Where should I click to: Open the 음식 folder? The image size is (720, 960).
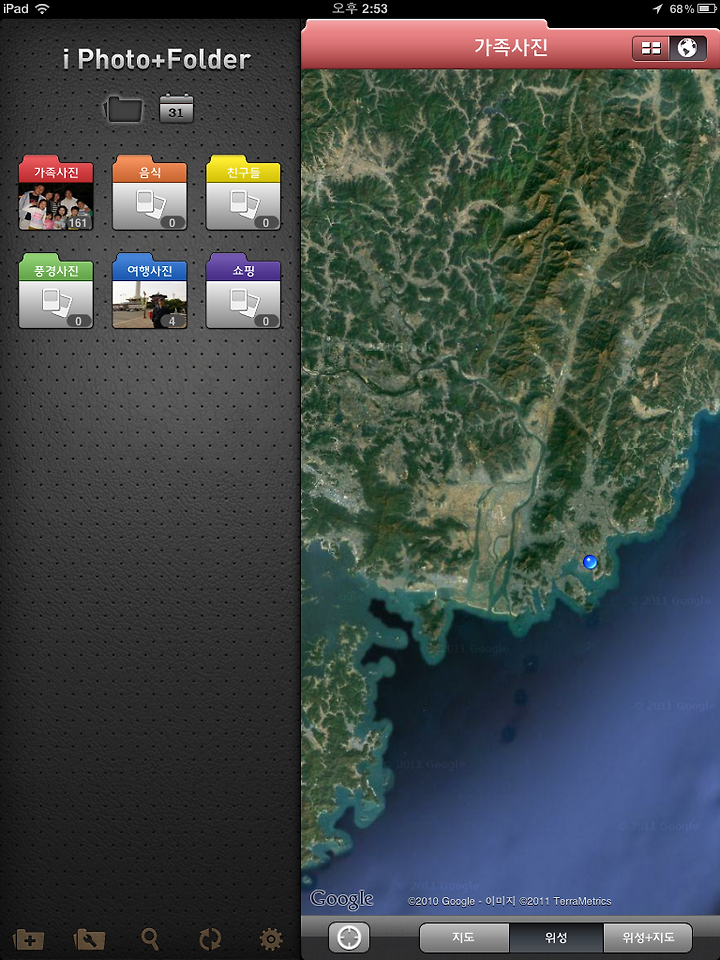click(x=149, y=193)
